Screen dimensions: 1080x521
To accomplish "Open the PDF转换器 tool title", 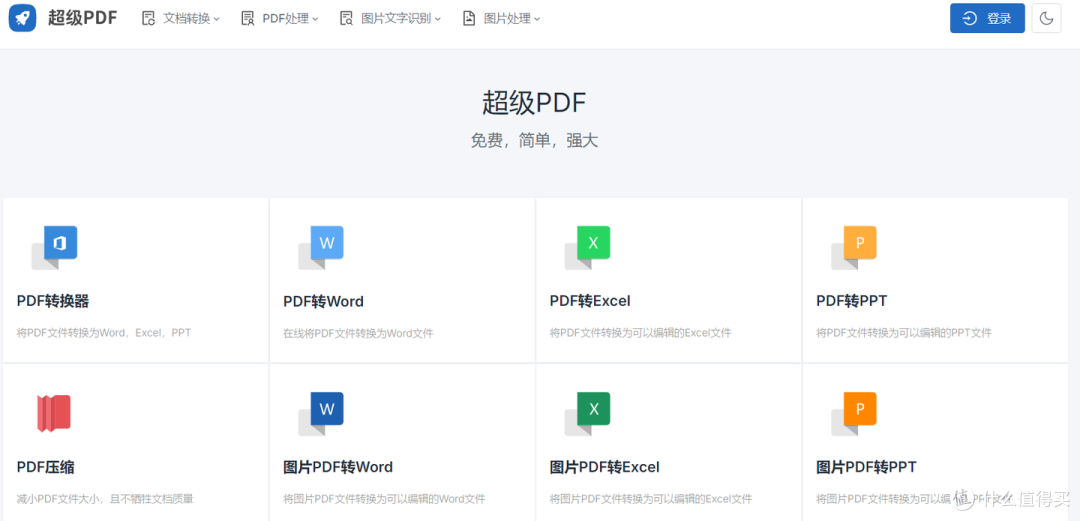I will tap(53, 301).
